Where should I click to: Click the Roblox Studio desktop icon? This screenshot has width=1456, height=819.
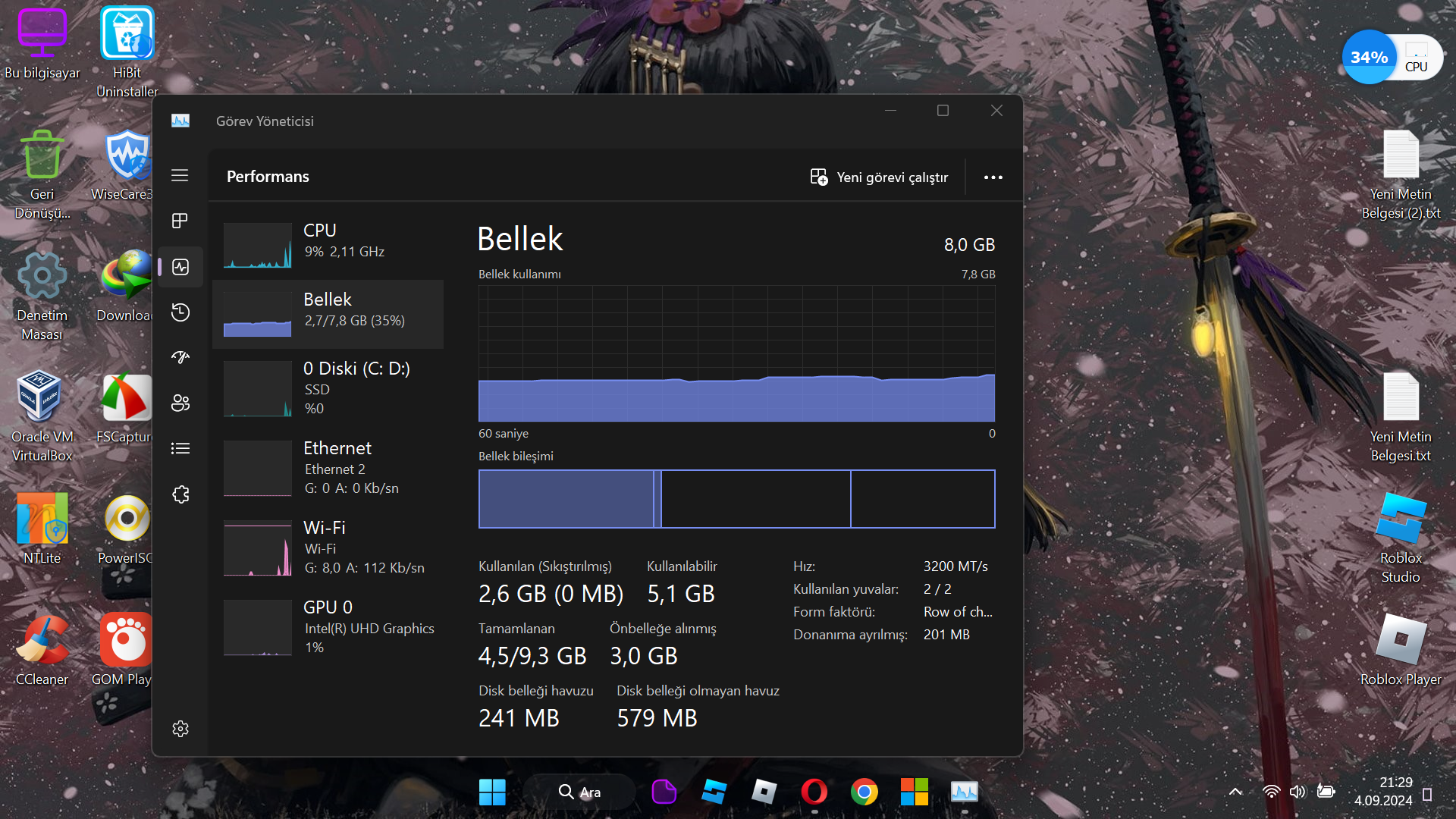[x=1401, y=538]
